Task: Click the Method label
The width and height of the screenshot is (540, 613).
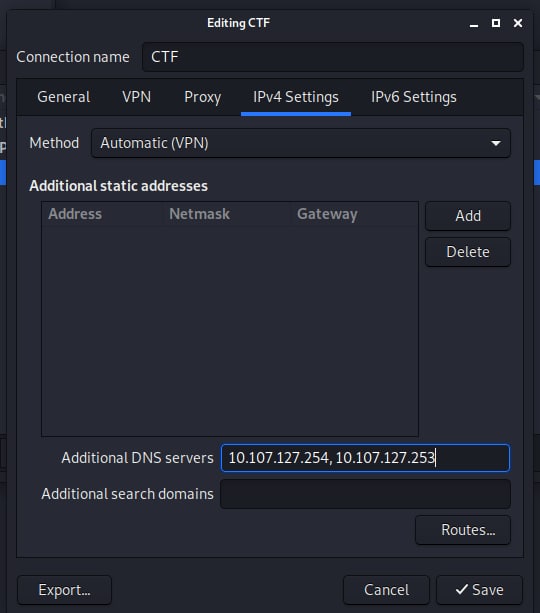Action: coord(54,143)
